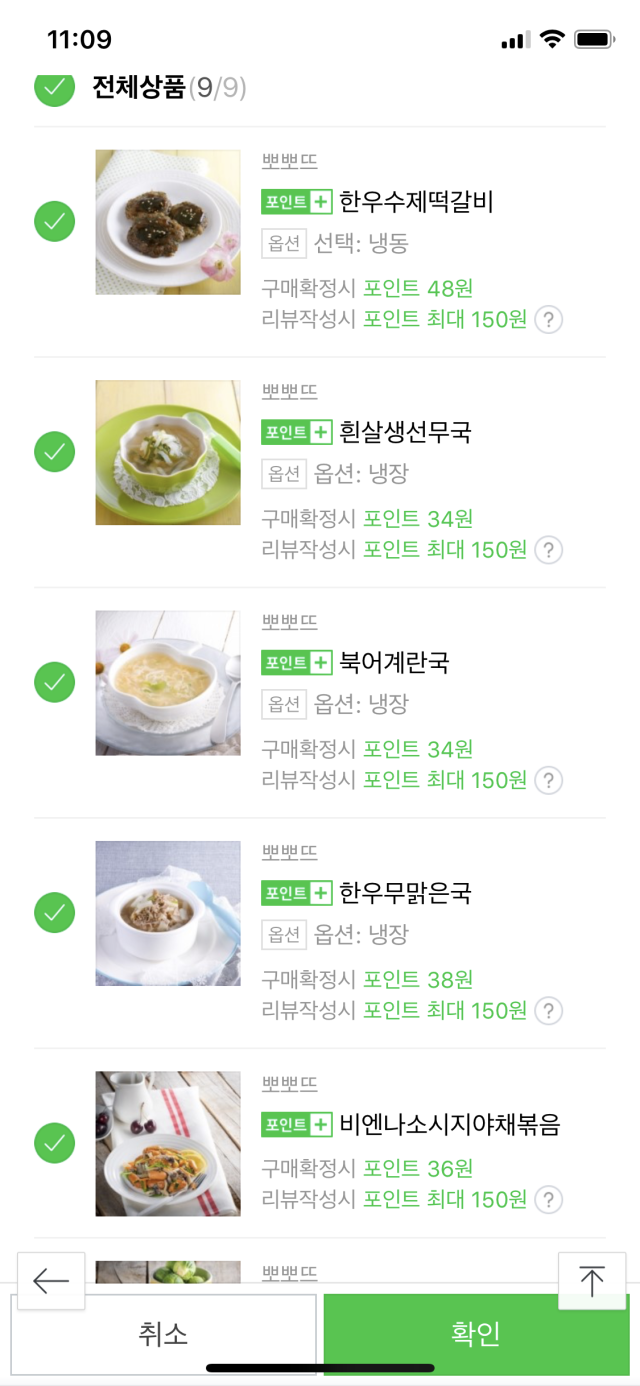Open the 북어계란국 product thumbnail
This screenshot has height=1386, width=640.
168,683
